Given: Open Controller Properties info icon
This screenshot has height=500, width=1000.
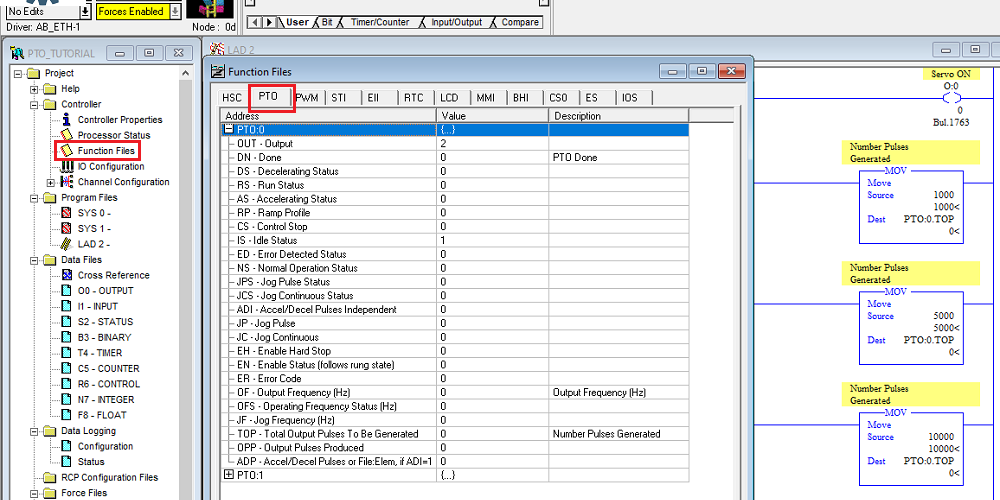Looking at the screenshot, I should coord(66,120).
